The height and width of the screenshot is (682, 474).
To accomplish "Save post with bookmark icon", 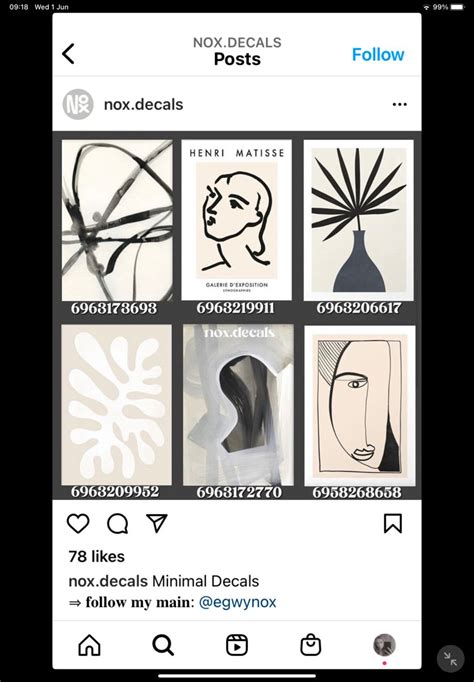I will tap(393, 523).
